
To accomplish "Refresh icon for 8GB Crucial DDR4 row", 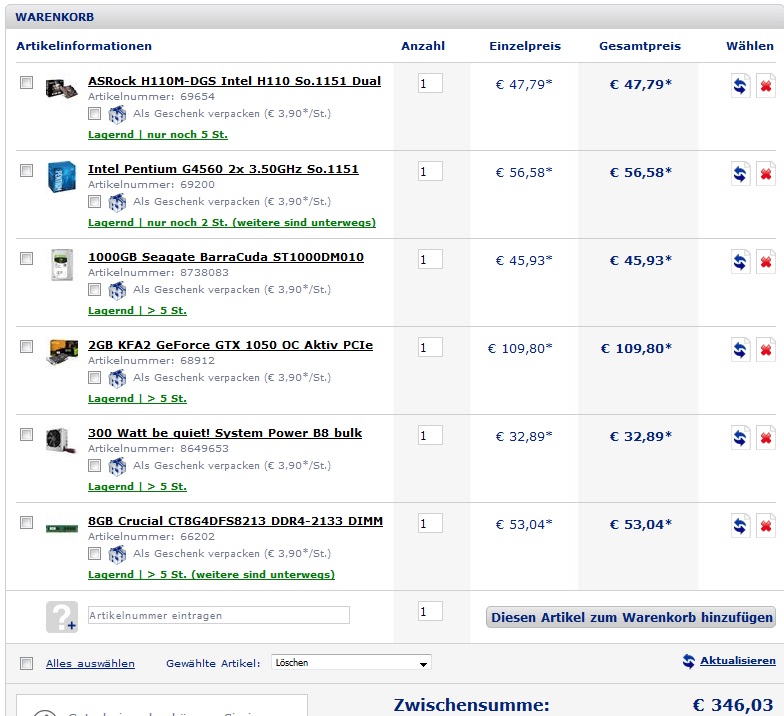I will (740, 526).
